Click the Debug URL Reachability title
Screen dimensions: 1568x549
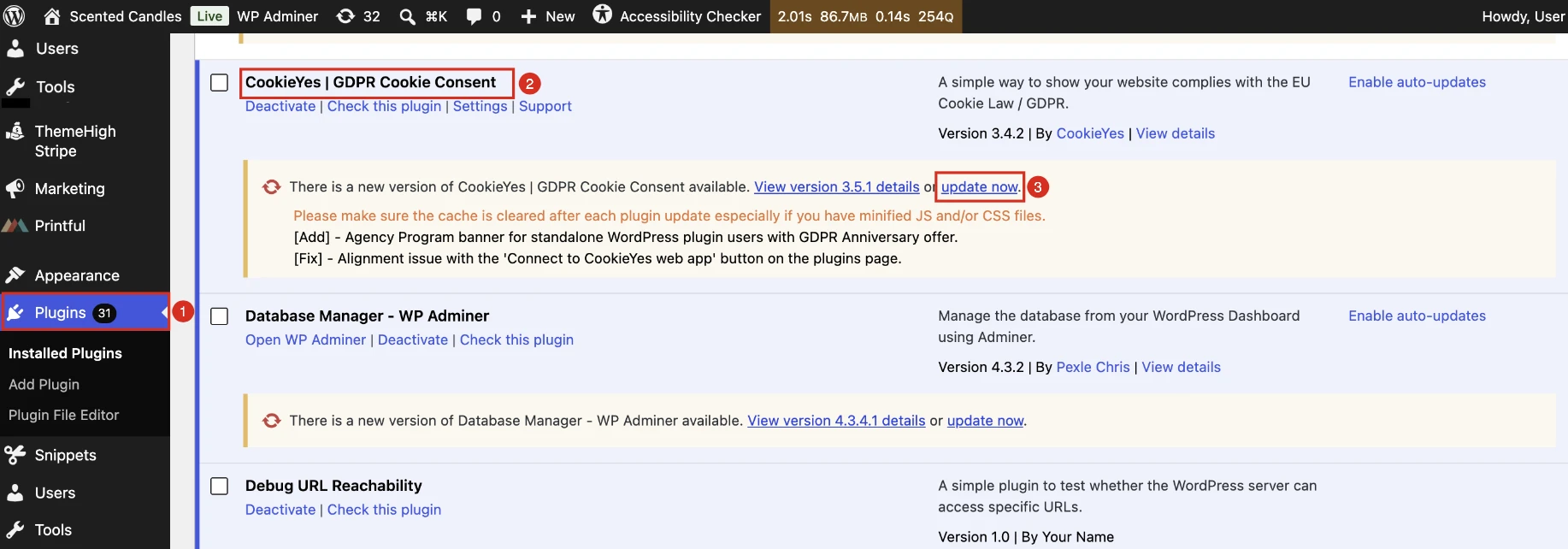coord(333,486)
